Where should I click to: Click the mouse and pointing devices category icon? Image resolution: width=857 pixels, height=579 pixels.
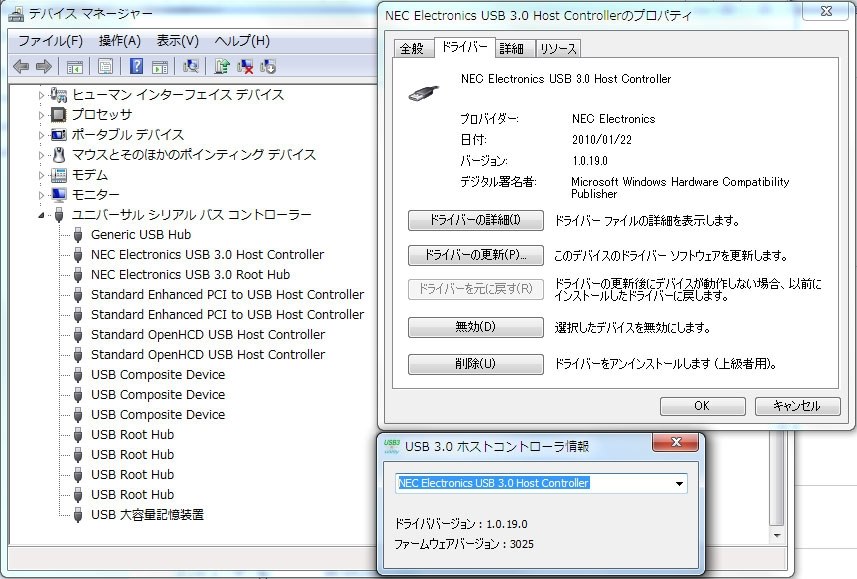click(58, 155)
